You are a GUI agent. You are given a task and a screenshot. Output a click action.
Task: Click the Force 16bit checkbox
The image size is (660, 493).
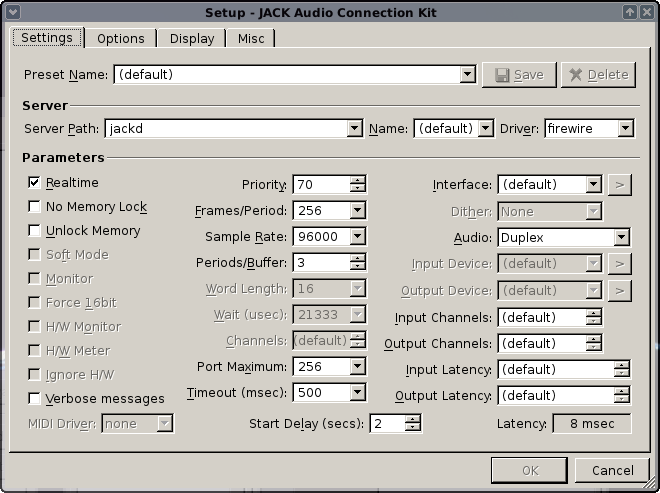34,302
